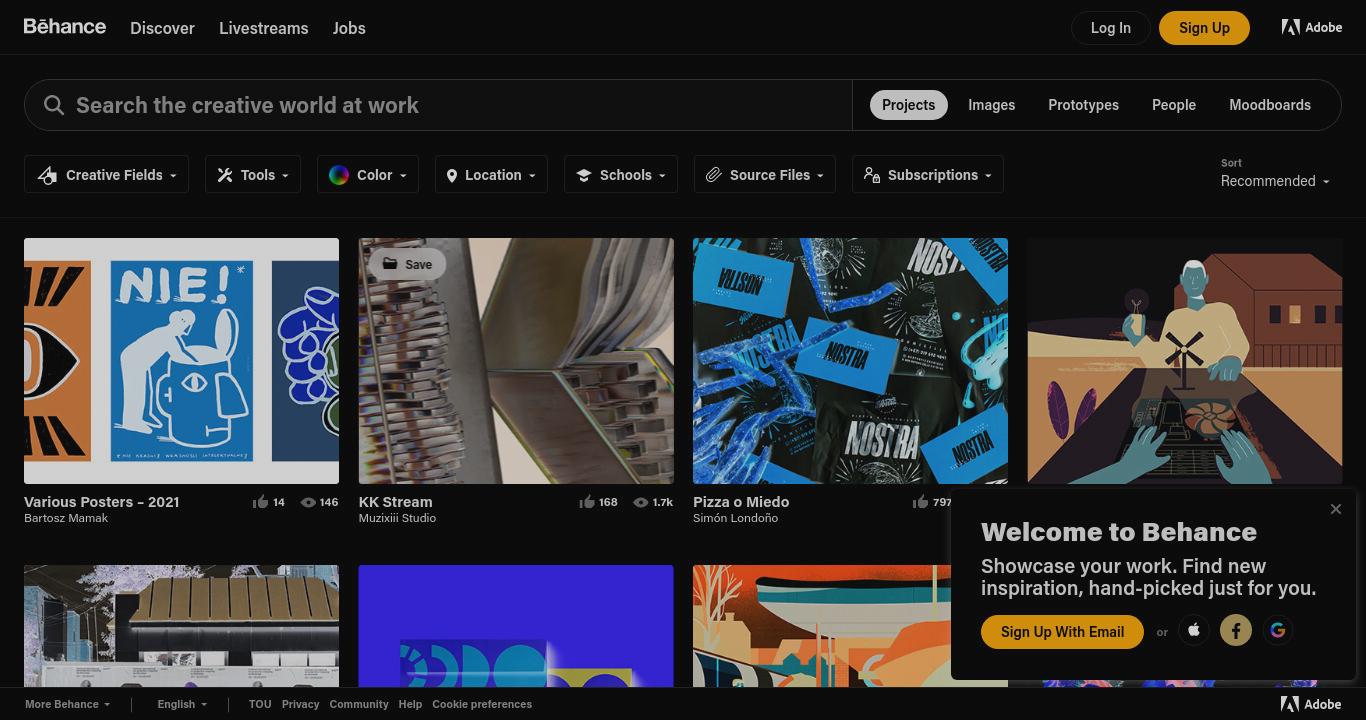Switch to the People tab

pos(1174,105)
